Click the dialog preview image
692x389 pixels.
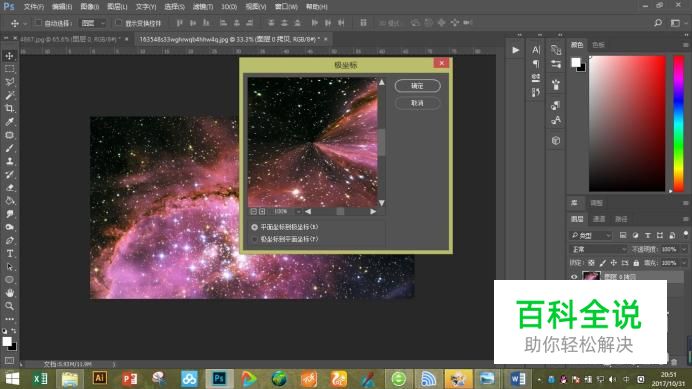coord(312,142)
